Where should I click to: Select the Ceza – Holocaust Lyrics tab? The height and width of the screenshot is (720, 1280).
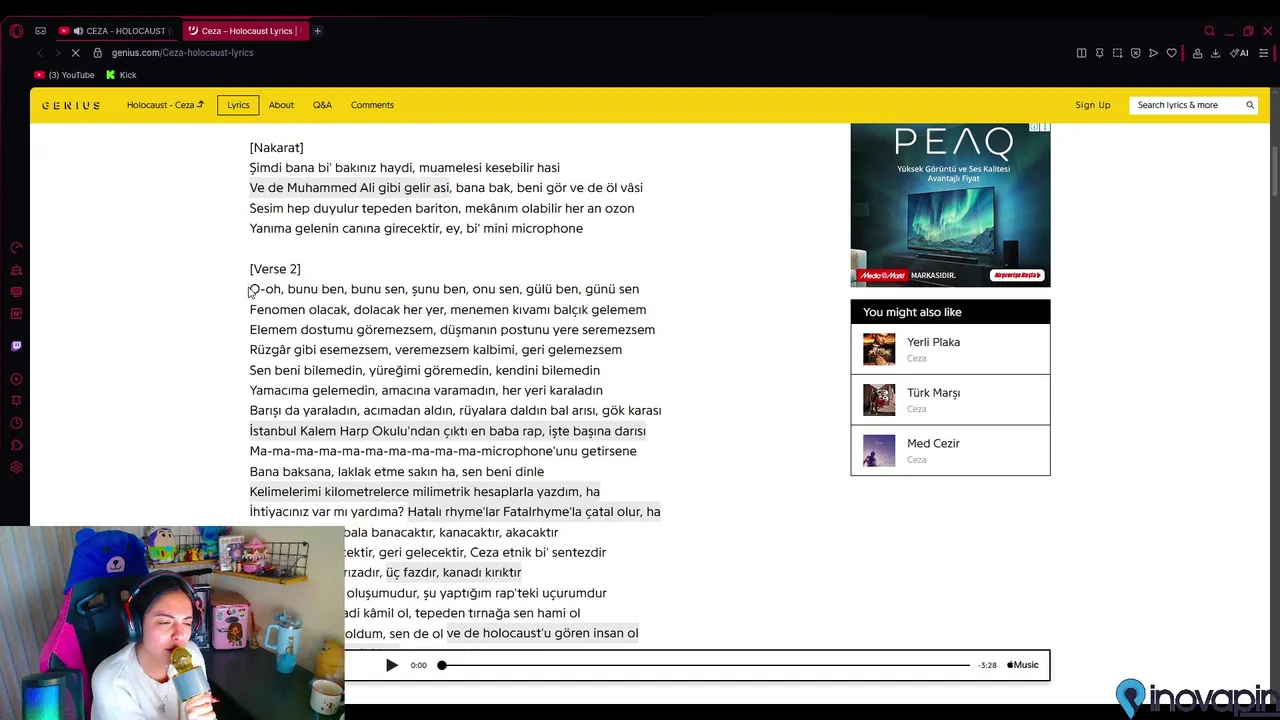pyautogui.click(x=246, y=31)
